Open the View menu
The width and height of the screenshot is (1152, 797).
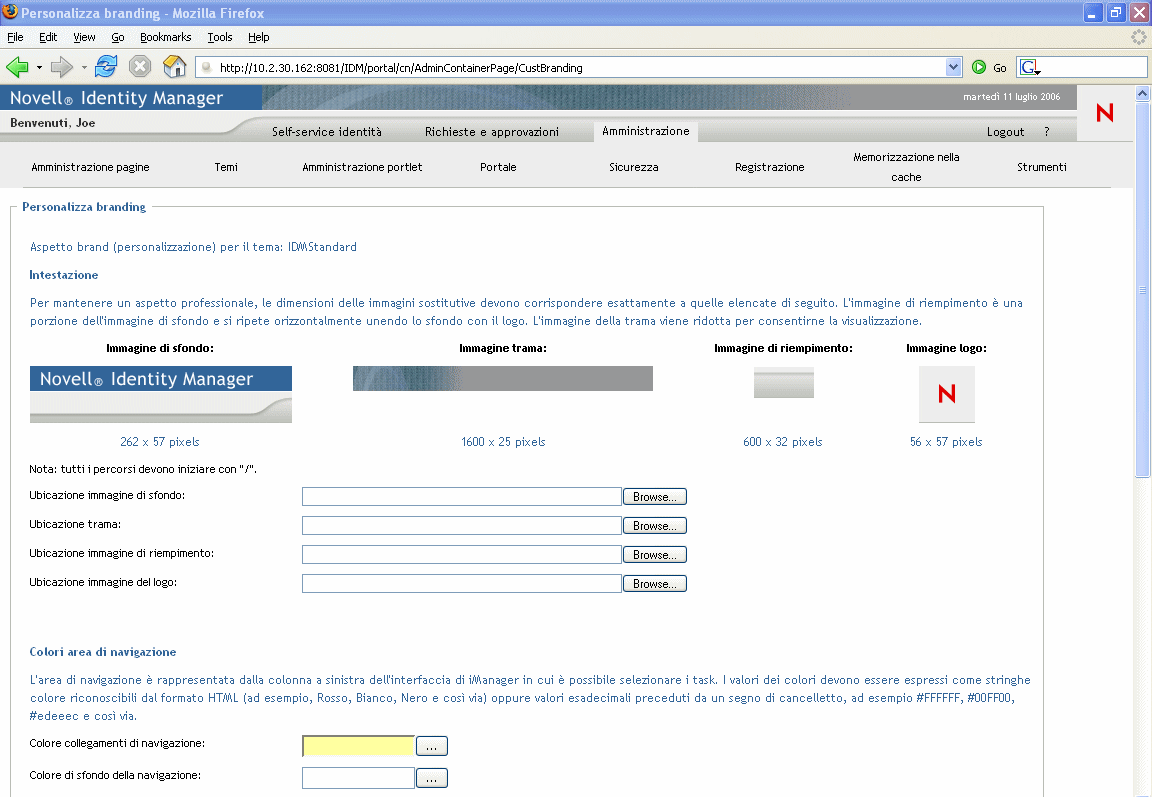pos(84,37)
